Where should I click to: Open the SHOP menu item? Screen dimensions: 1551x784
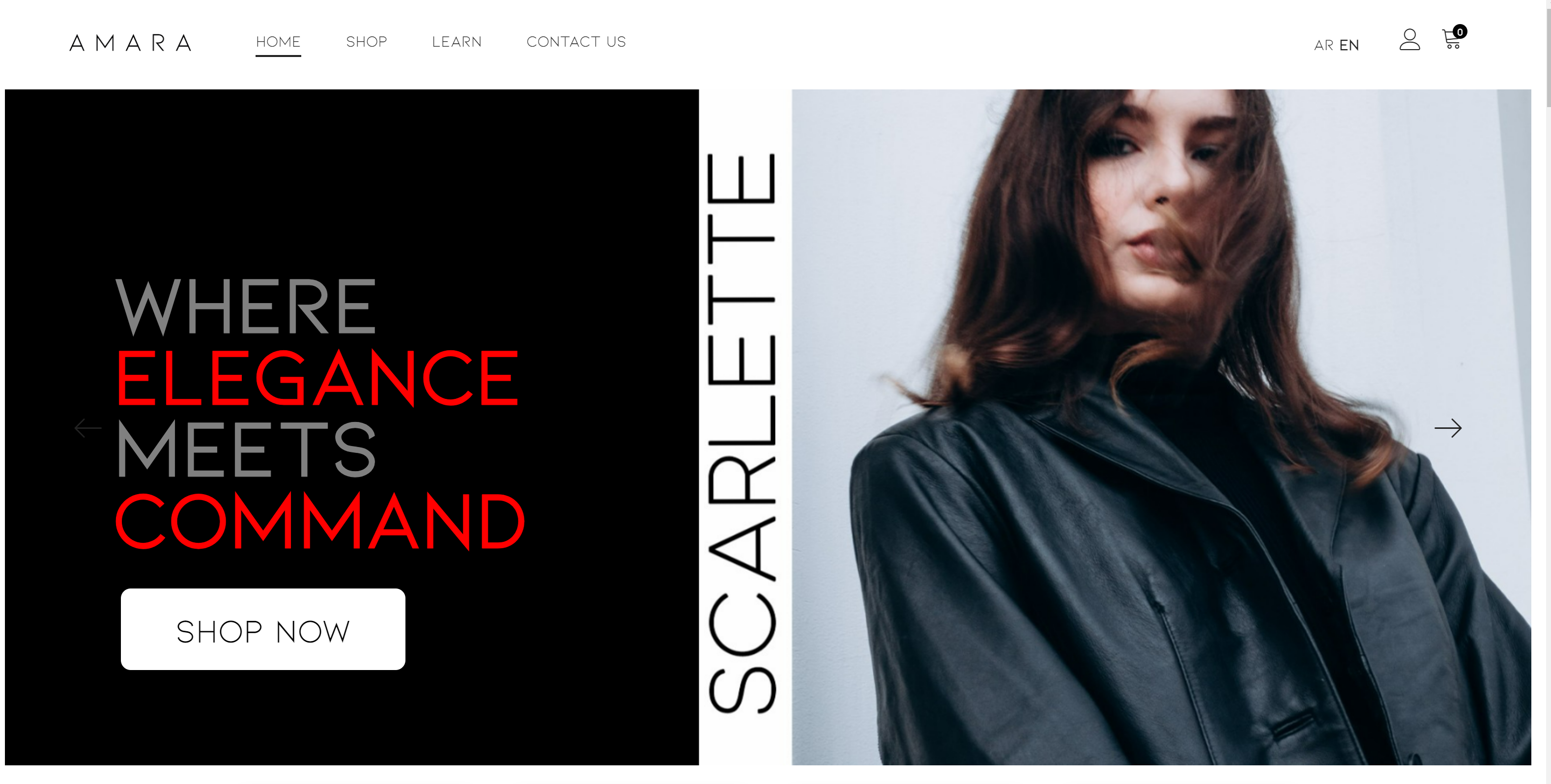click(367, 42)
